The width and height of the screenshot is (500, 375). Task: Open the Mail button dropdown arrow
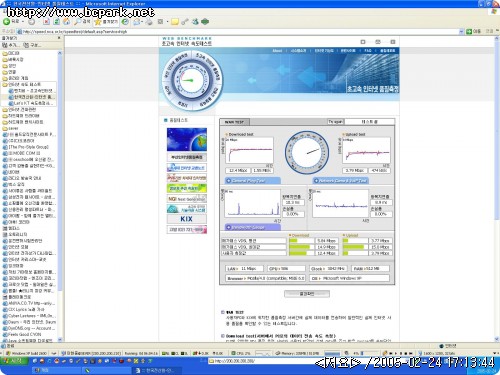pyautogui.click(x=142, y=22)
